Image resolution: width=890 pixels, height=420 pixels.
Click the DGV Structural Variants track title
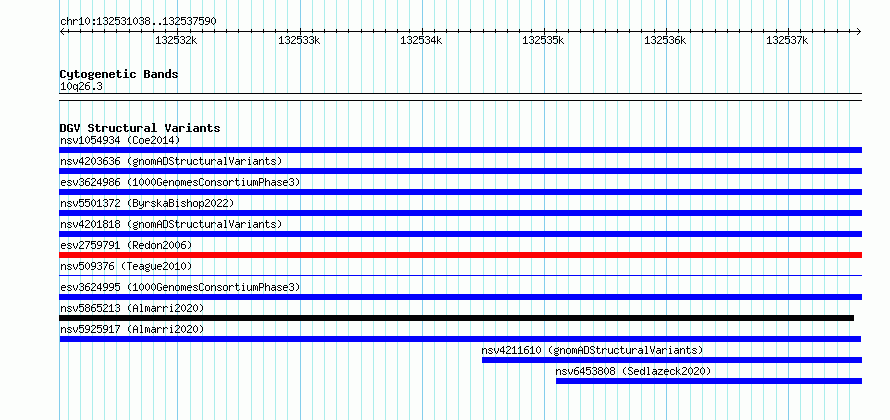point(140,128)
